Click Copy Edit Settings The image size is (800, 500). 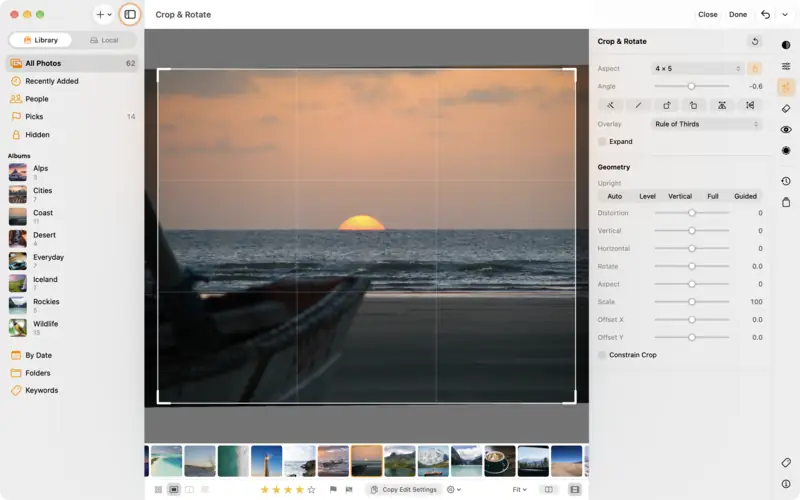coord(404,490)
